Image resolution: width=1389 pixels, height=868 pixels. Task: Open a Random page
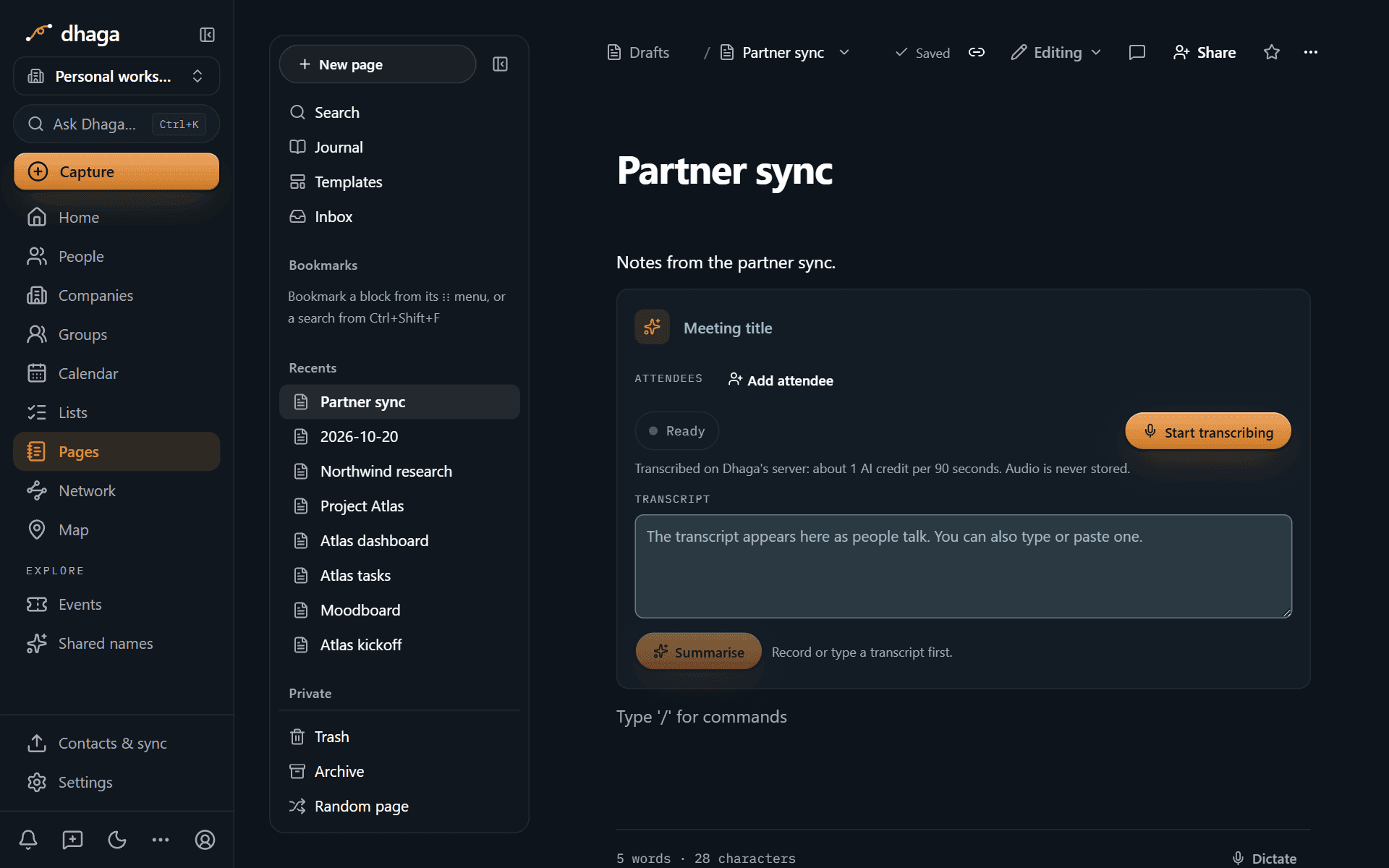coord(399,806)
